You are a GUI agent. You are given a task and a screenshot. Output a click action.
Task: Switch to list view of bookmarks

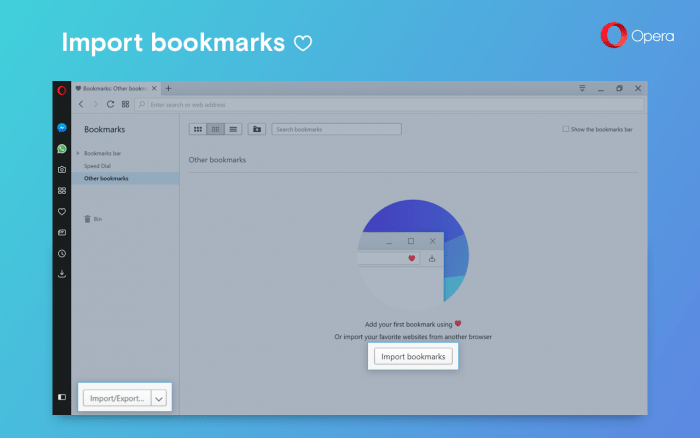click(x=233, y=129)
